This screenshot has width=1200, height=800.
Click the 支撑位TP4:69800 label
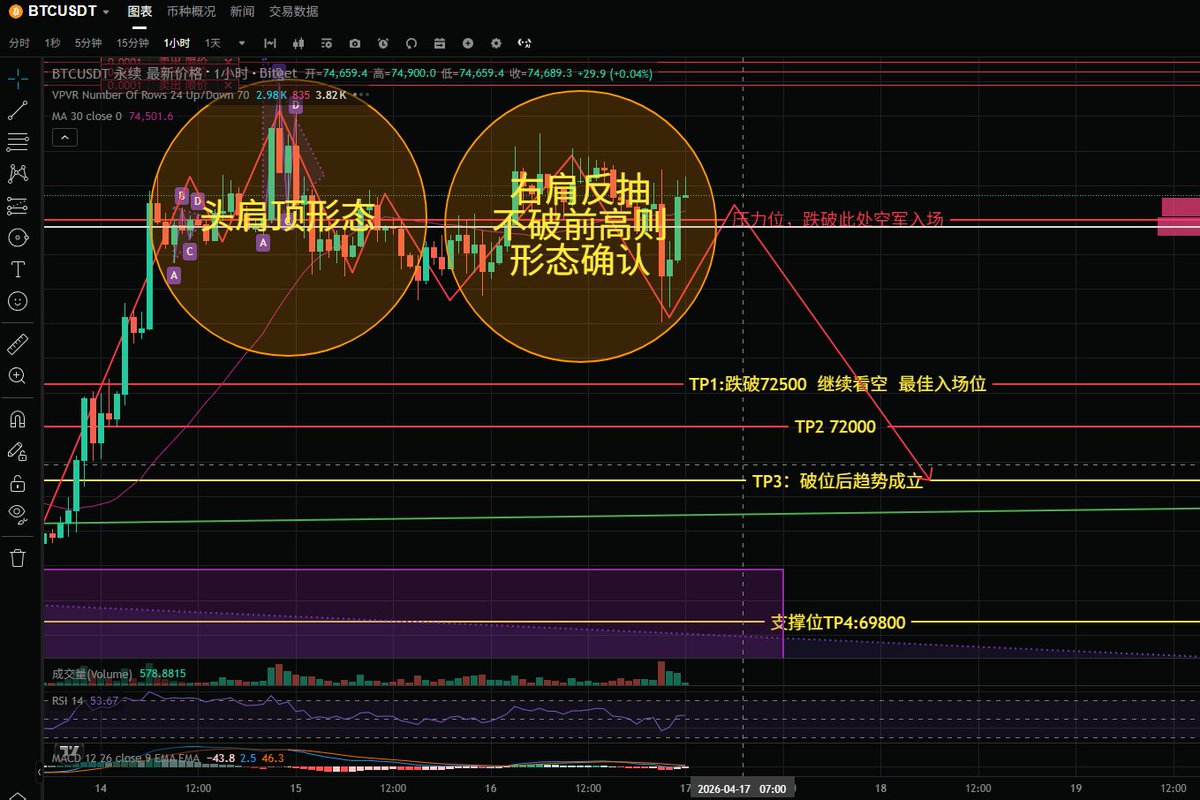(838, 623)
